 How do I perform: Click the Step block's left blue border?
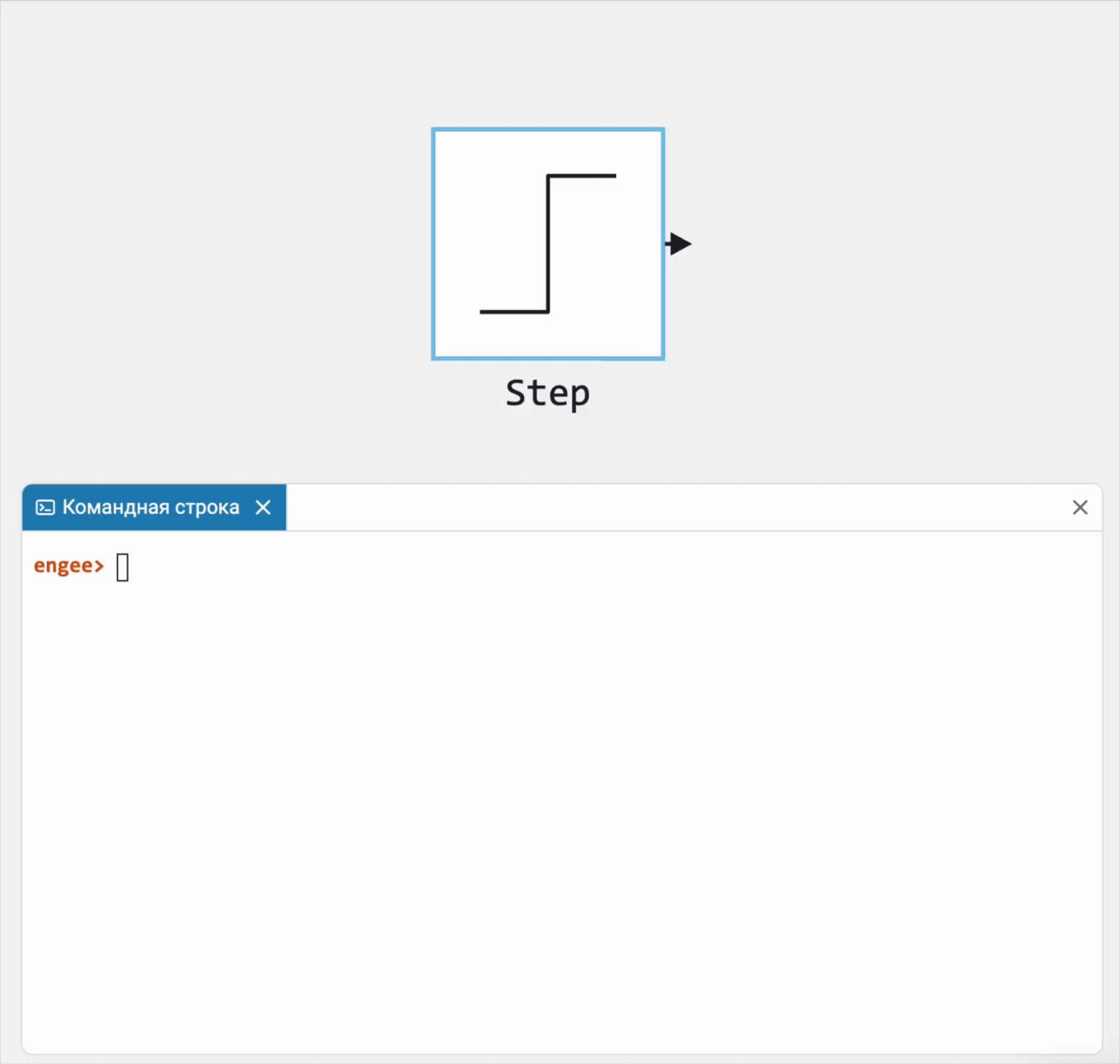(433, 245)
